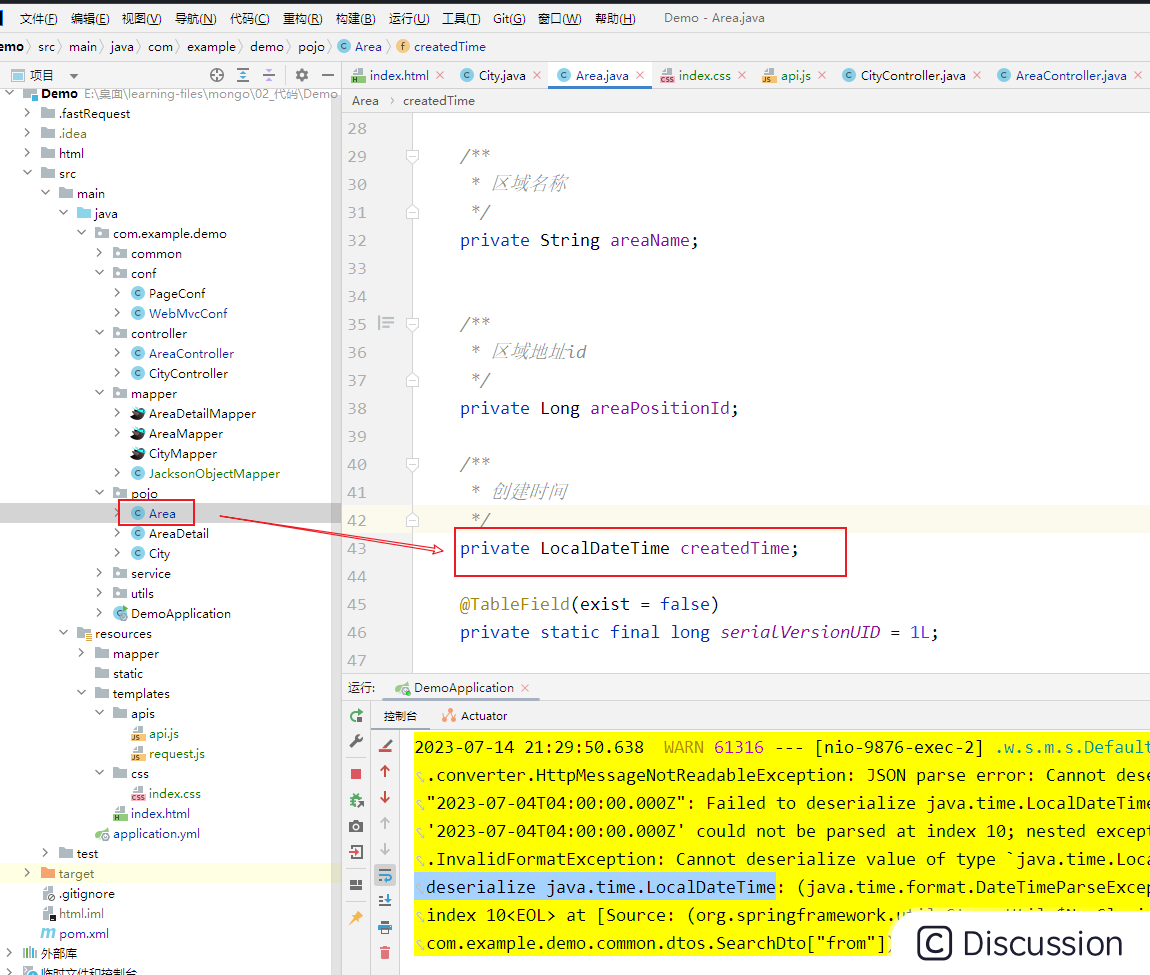Open the 文件(F) menu
The width and height of the screenshot is (1150, 975).
(38, 18)
